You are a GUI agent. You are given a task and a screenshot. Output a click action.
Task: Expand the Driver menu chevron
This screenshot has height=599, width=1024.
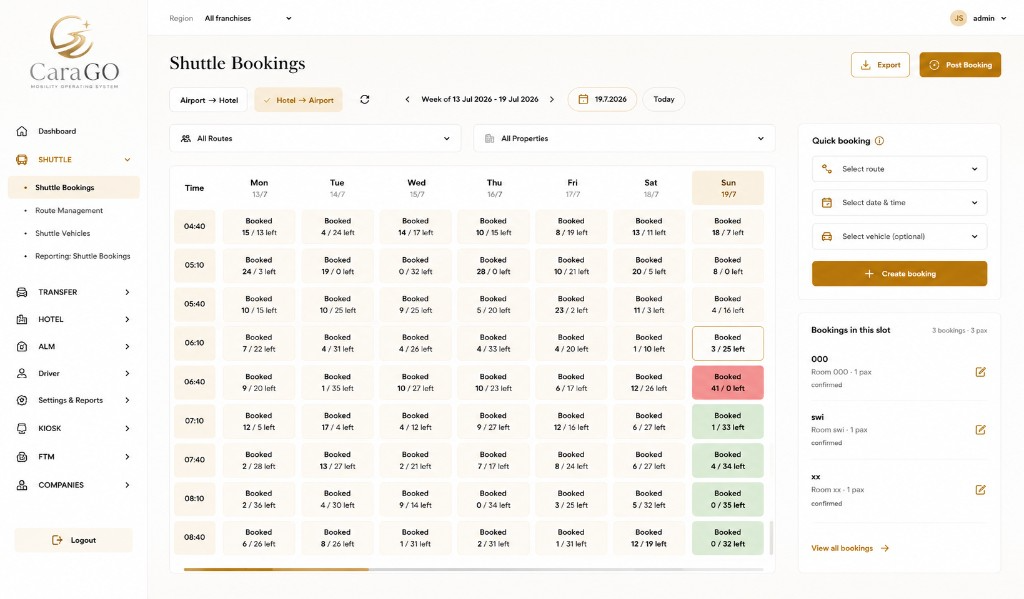click(127, 374)
